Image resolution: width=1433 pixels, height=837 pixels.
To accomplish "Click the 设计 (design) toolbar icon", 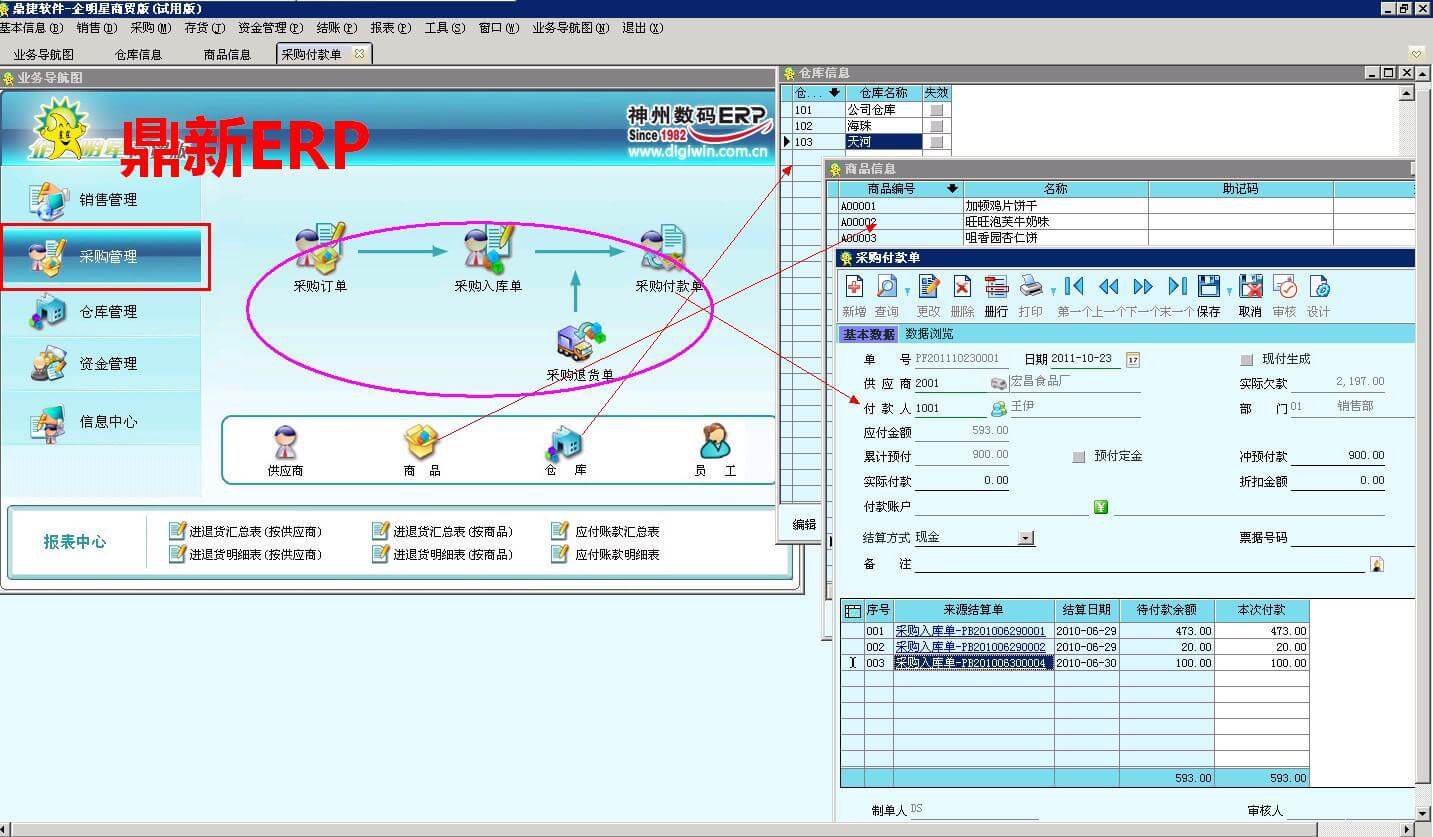I will click(x=1319, y=287).
